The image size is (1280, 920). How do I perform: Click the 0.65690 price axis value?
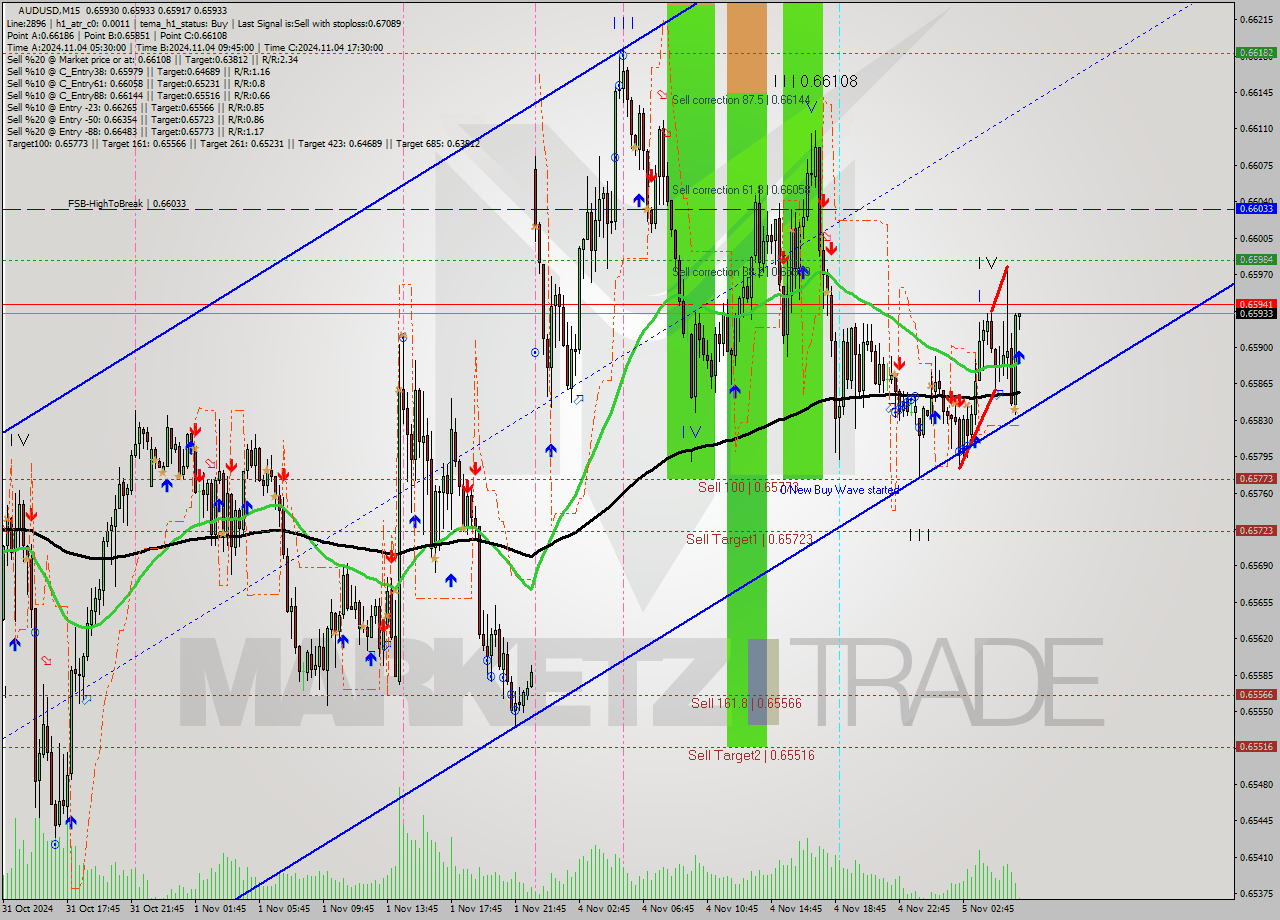tap(1256, 566)
